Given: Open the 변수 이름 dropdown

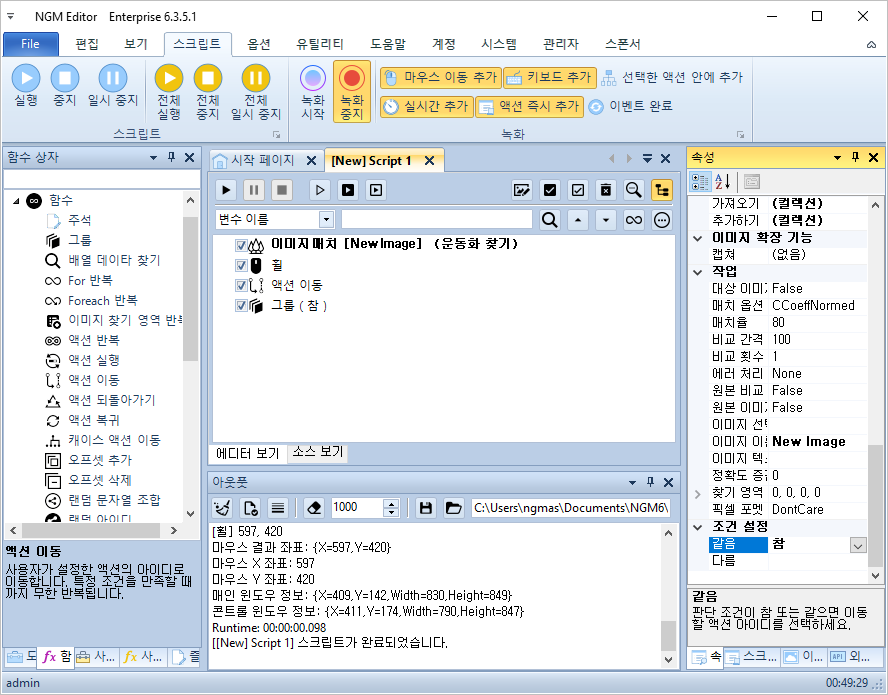Looking at the screenshot, I should pyautogui.click(x=326, y=220).
